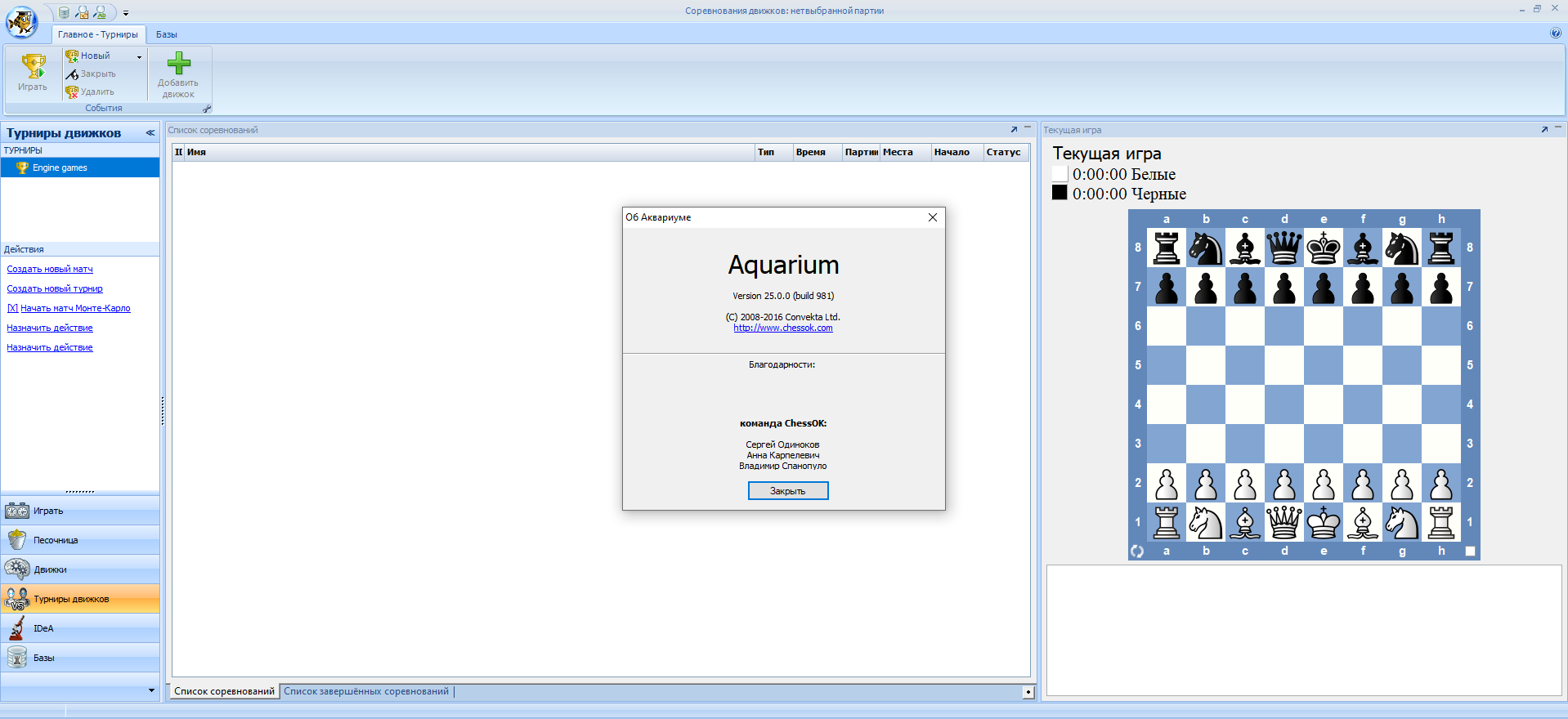Open the quick access toolbar customize dropdown
The image size is (1568, 719).
[126, 13]
